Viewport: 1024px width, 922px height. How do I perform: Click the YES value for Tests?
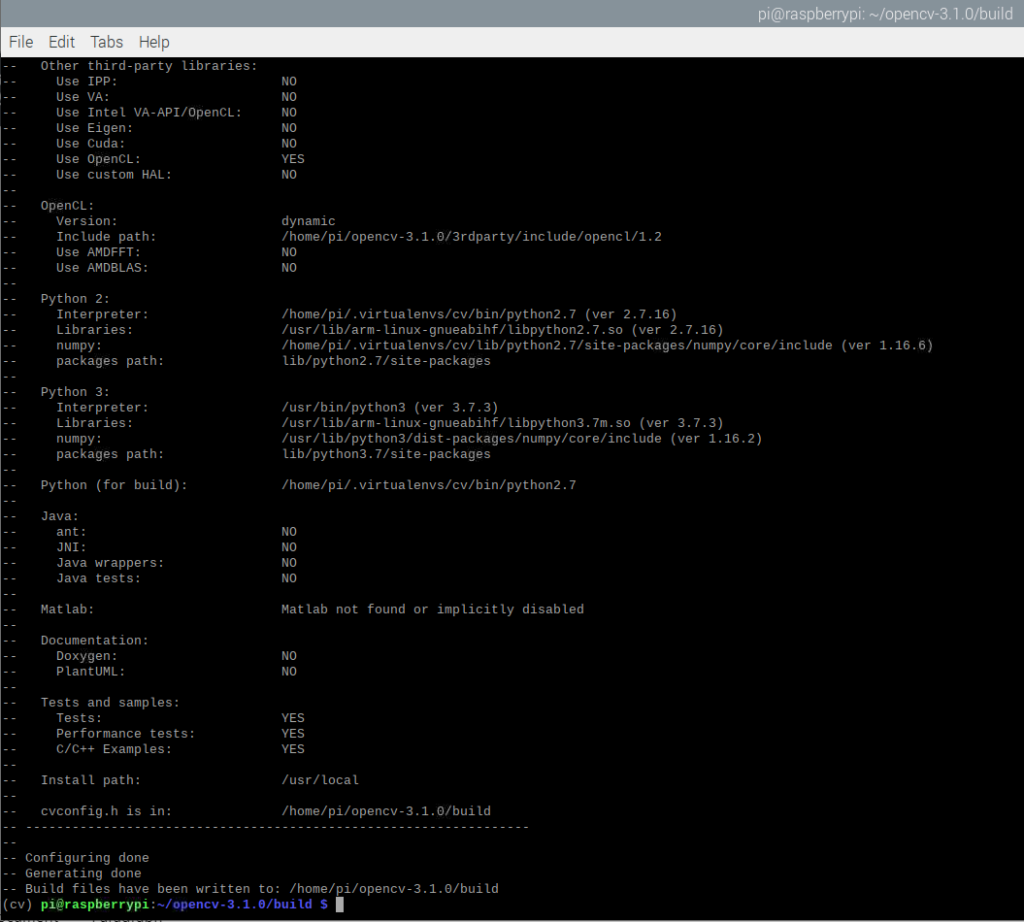(293, 718)
